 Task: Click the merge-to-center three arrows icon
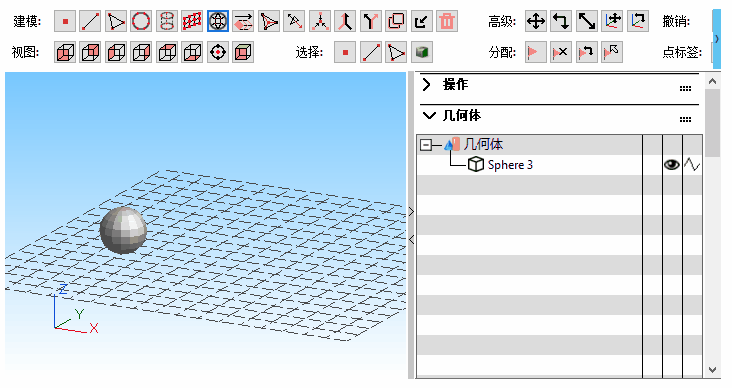320,21
